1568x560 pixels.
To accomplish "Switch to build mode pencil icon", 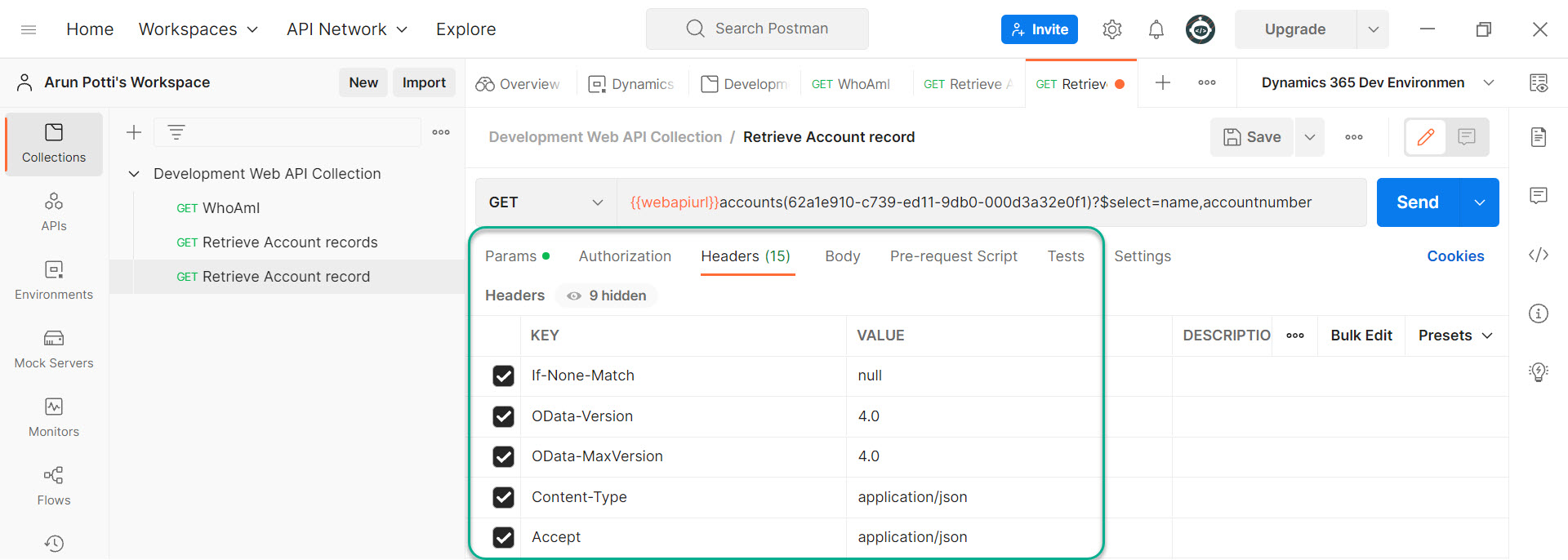I will [x=1426, y=137].
